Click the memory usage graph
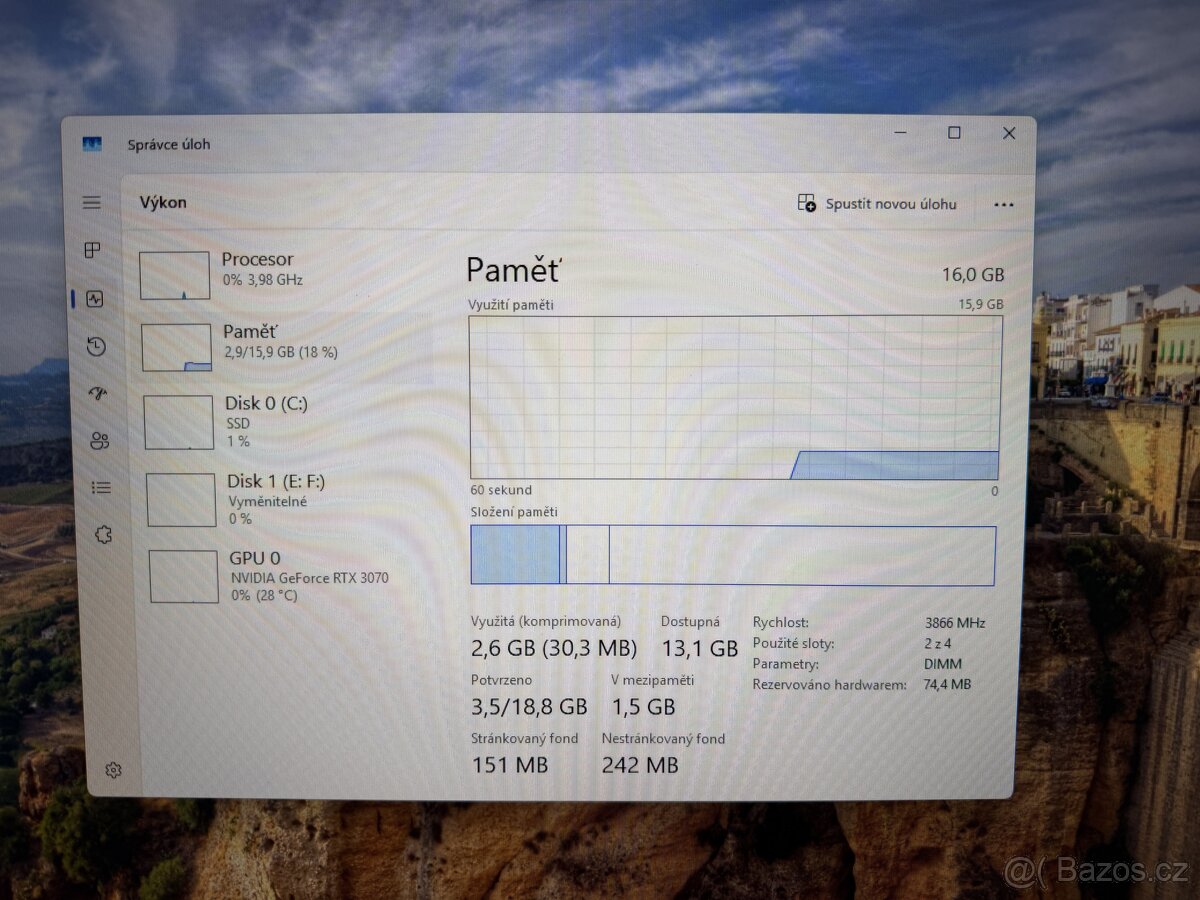Viewport: 1200px width, 900px height. (735, 397)
